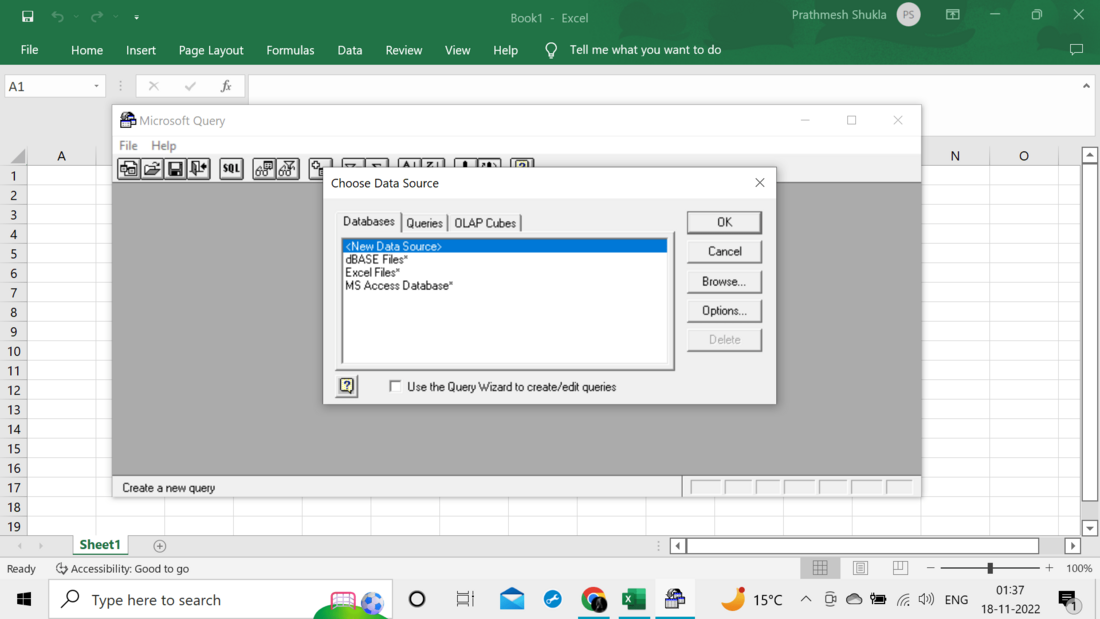Click zoom in plus icon
Screen dimensions: 1100x619
(1049, 568)
